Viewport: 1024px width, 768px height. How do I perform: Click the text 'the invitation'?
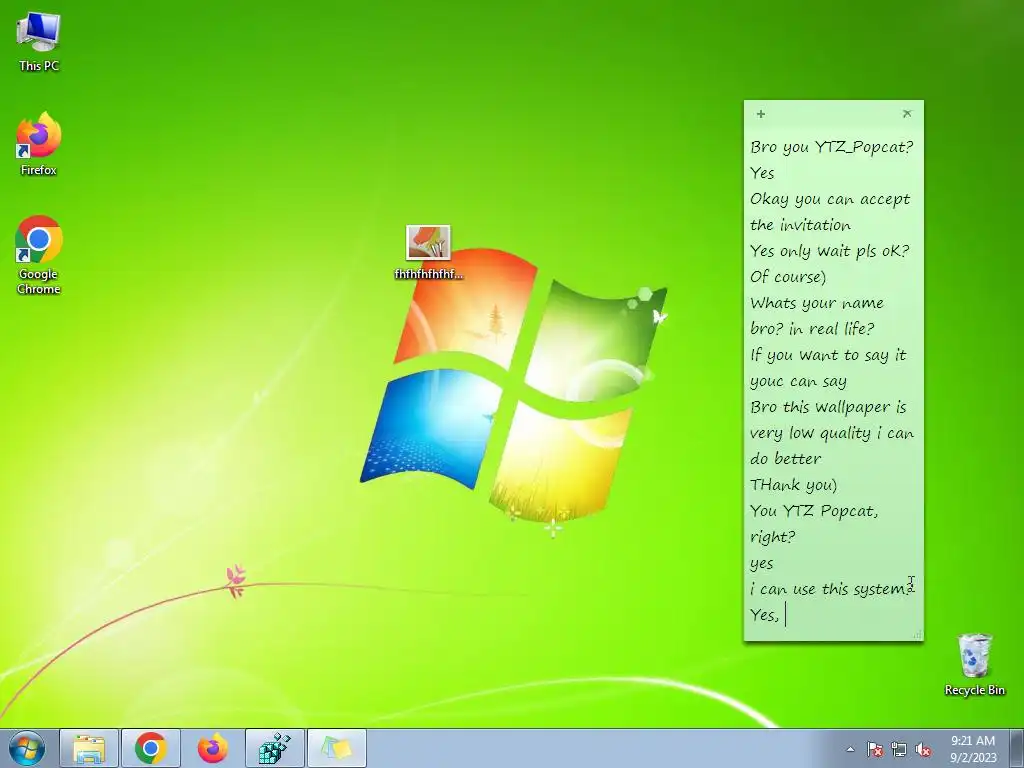(x=801, y=225)
